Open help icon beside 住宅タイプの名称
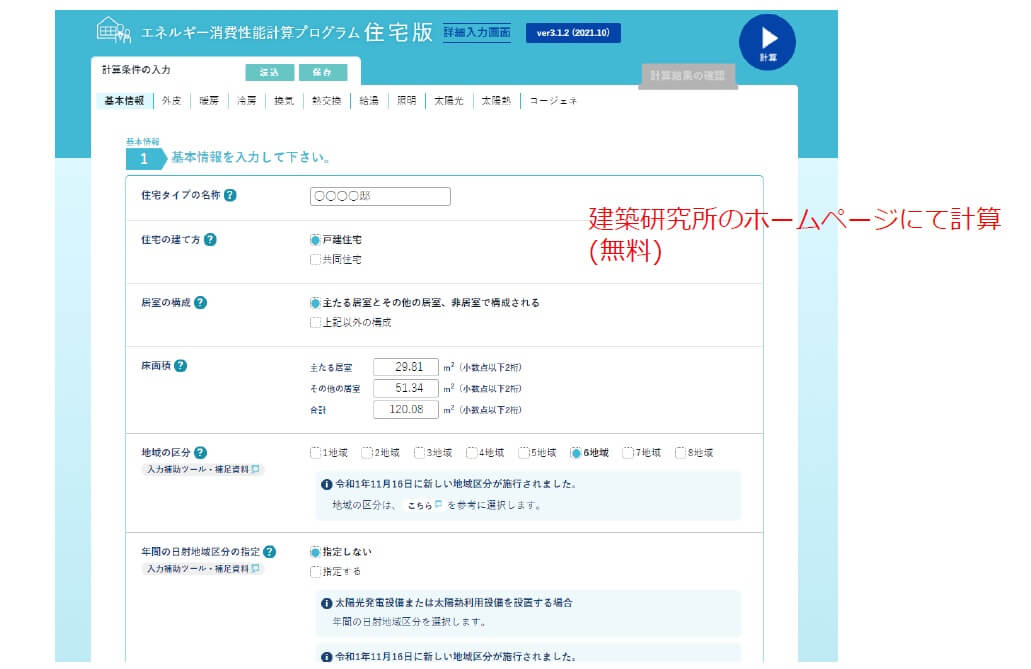Viewport: 1031px width, 669px height. pyautogui.click(x=230, y=196)
